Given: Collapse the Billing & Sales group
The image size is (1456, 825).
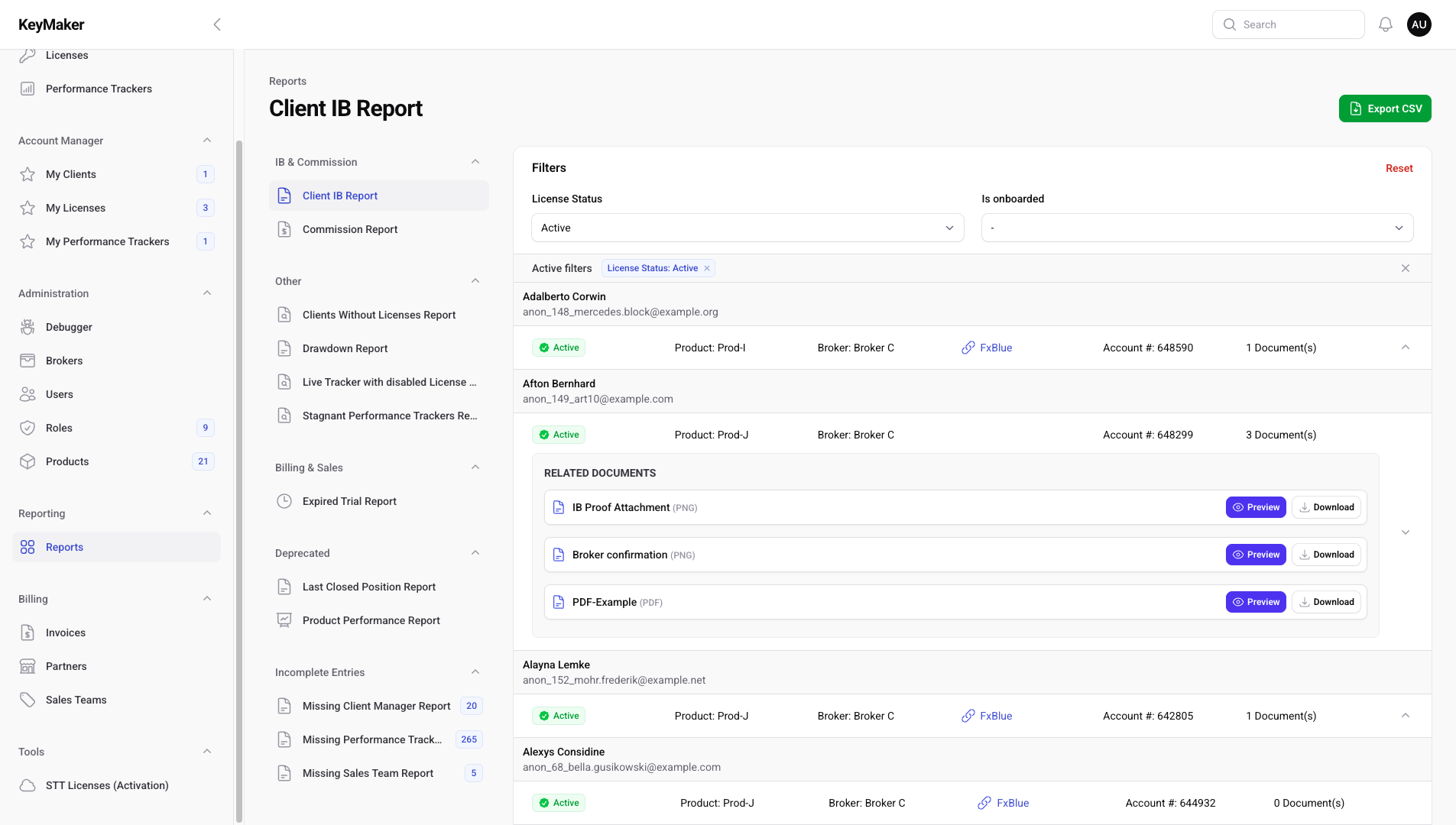Looking at the screenshot, I should (475, 467).
